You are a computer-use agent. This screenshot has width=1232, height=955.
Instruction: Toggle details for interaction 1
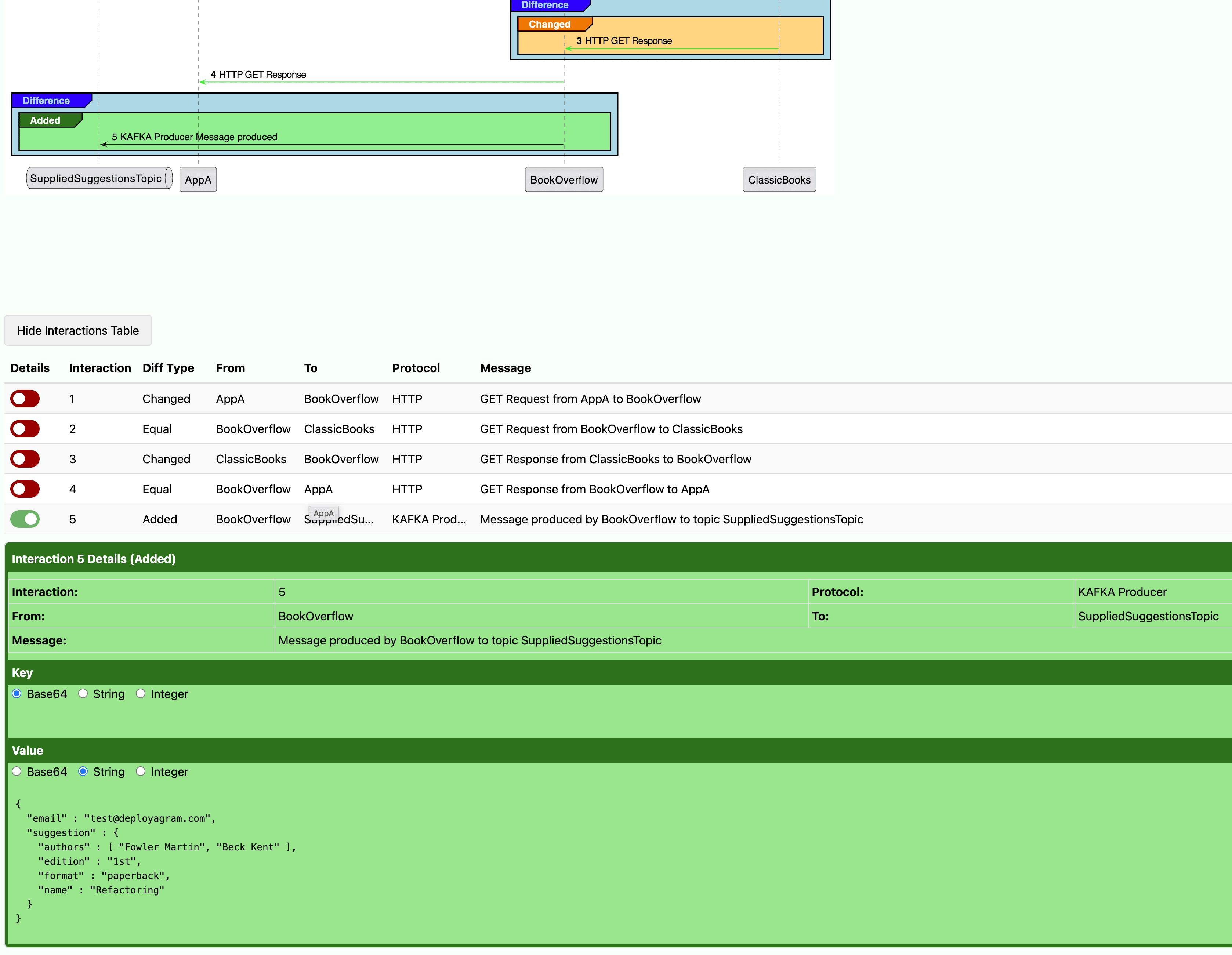pos(25,399)
